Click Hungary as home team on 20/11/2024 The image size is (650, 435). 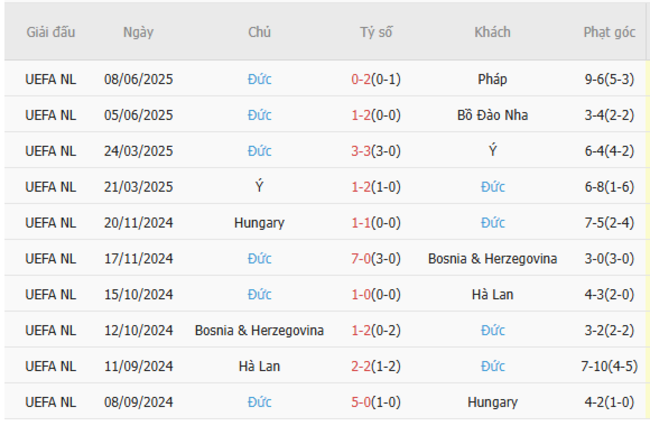tap(260, 223)
